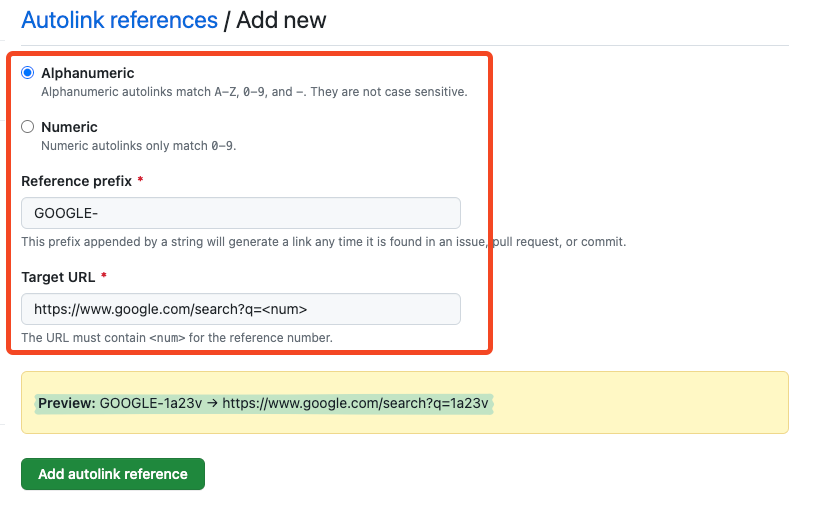Viewport: 819px width, 516px height.
Task: Click the Reference prefix field label
Action: click(x=77, y=181)
